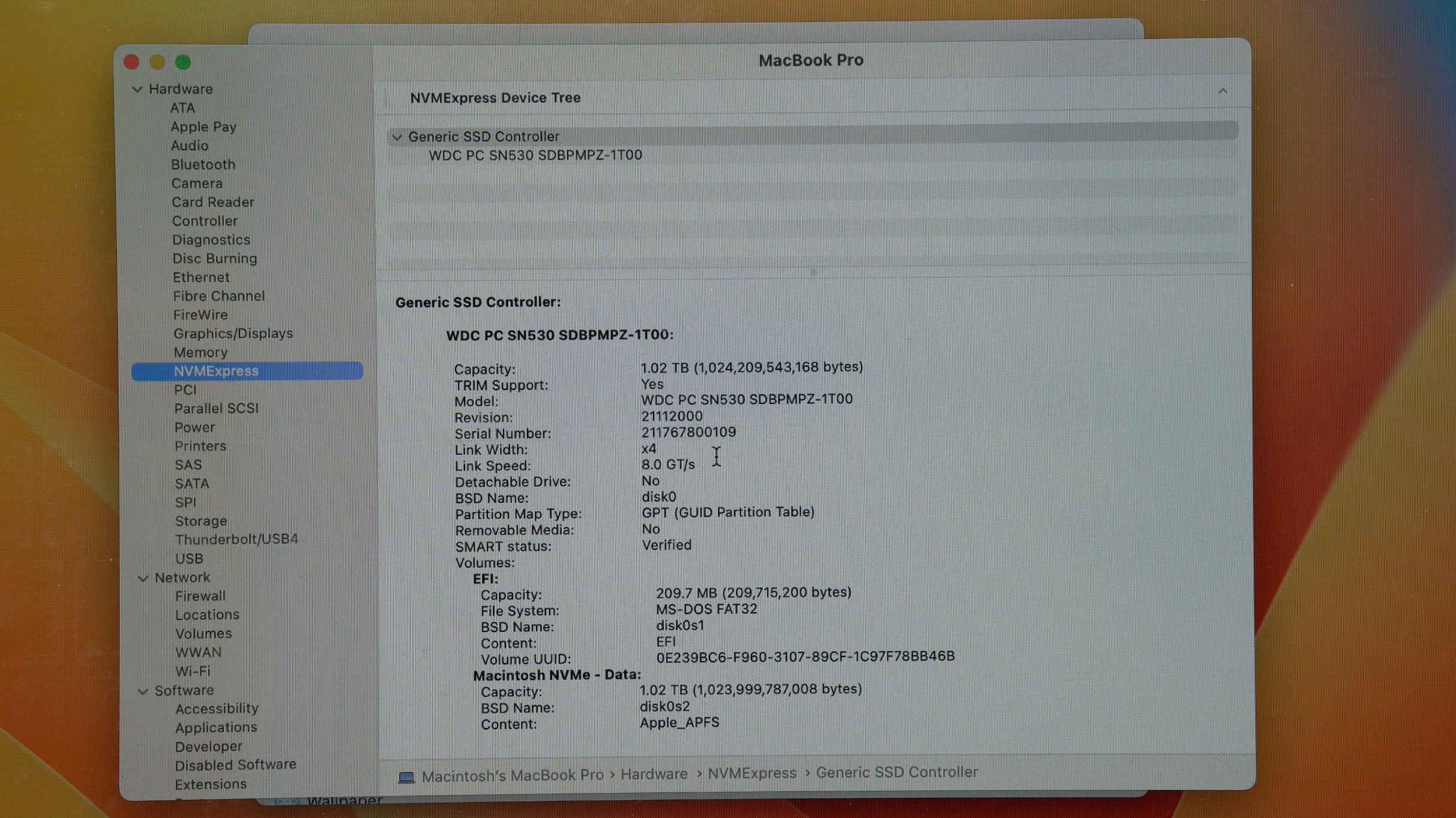Screen dimensions: 1456x818
Task: Select Thunderbolt/USB4 in the sidebar
Action: tap(236, 540)
